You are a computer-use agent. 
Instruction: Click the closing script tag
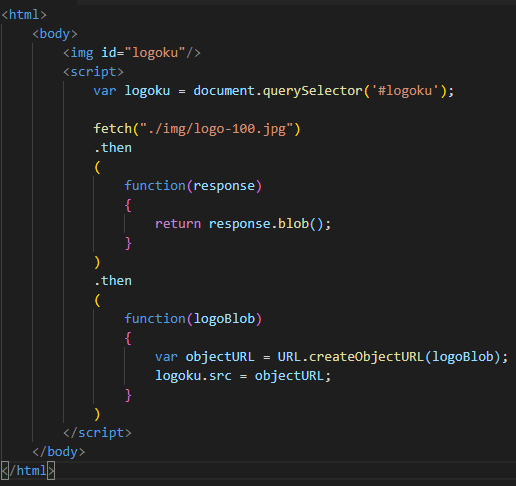pos(97,433)
